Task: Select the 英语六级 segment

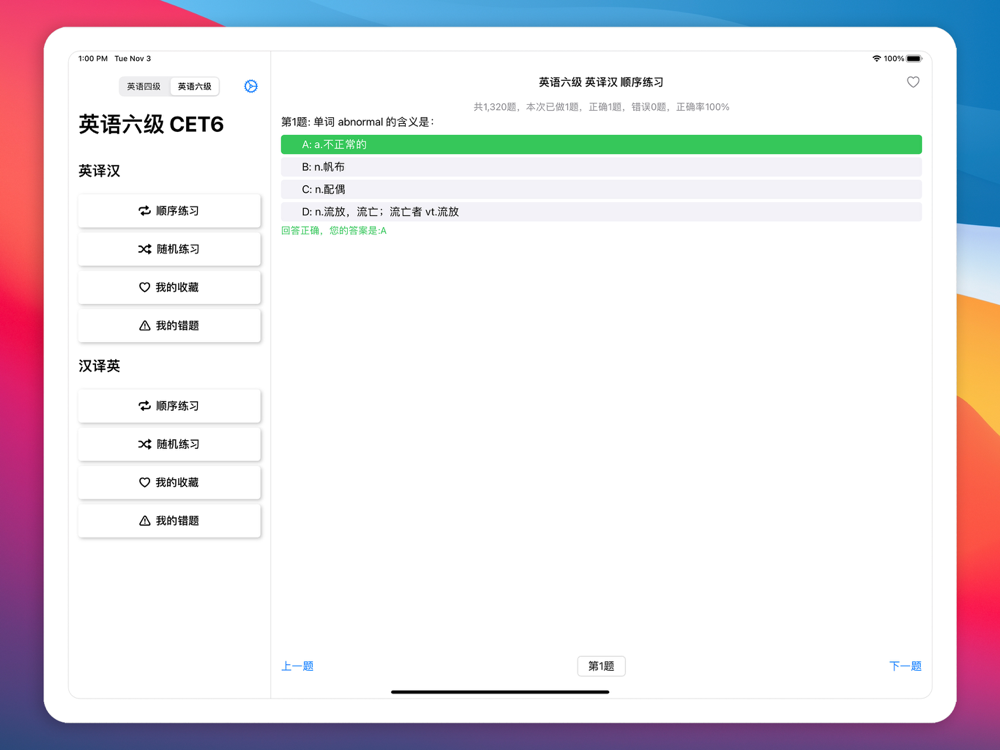Action: click(195, 86)
